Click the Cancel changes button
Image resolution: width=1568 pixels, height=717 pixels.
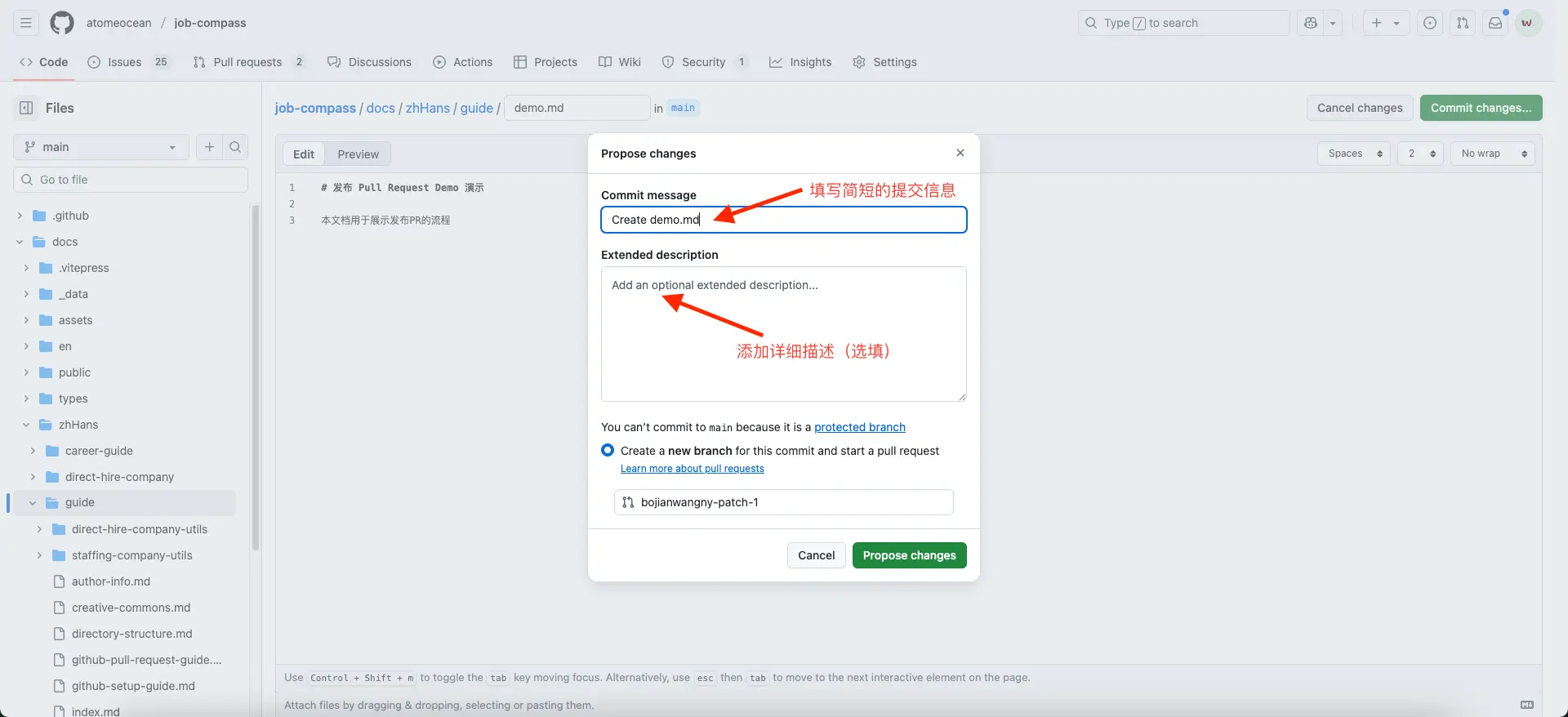click(x=1360, y=108)
